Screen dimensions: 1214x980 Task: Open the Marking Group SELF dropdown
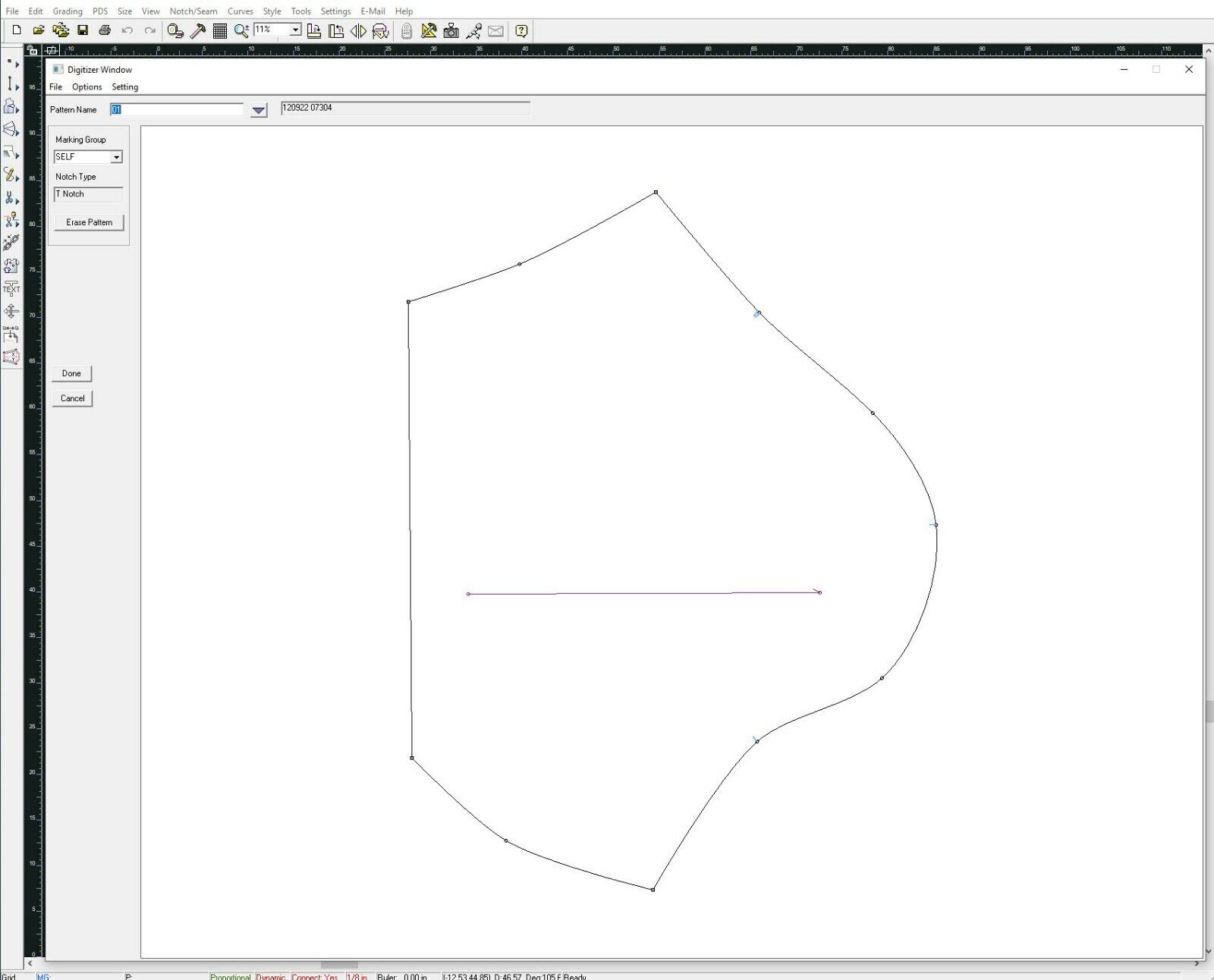pyautogui.click(x=116, y=157)
